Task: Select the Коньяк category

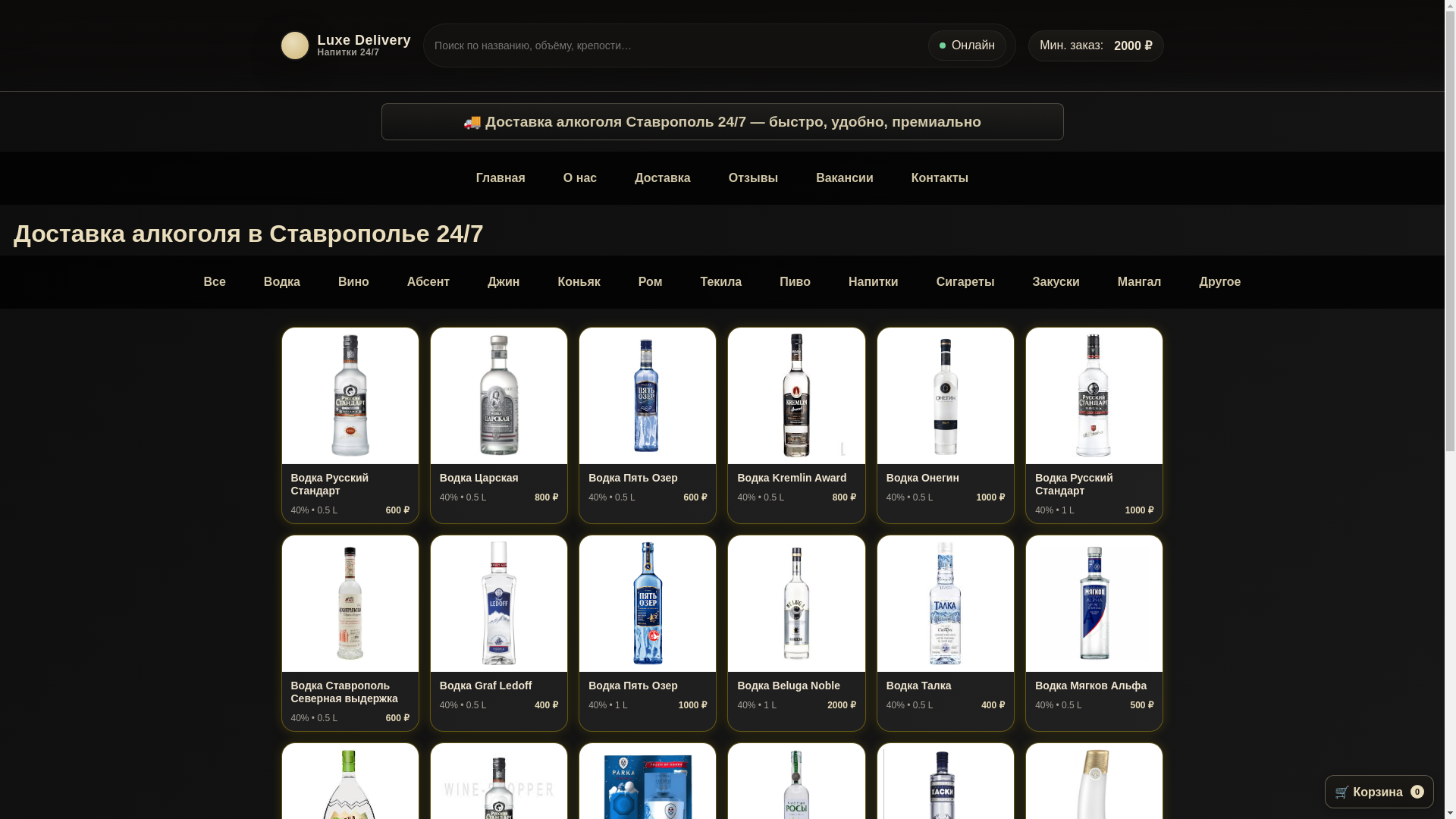Action: click(x=579, y=282)
